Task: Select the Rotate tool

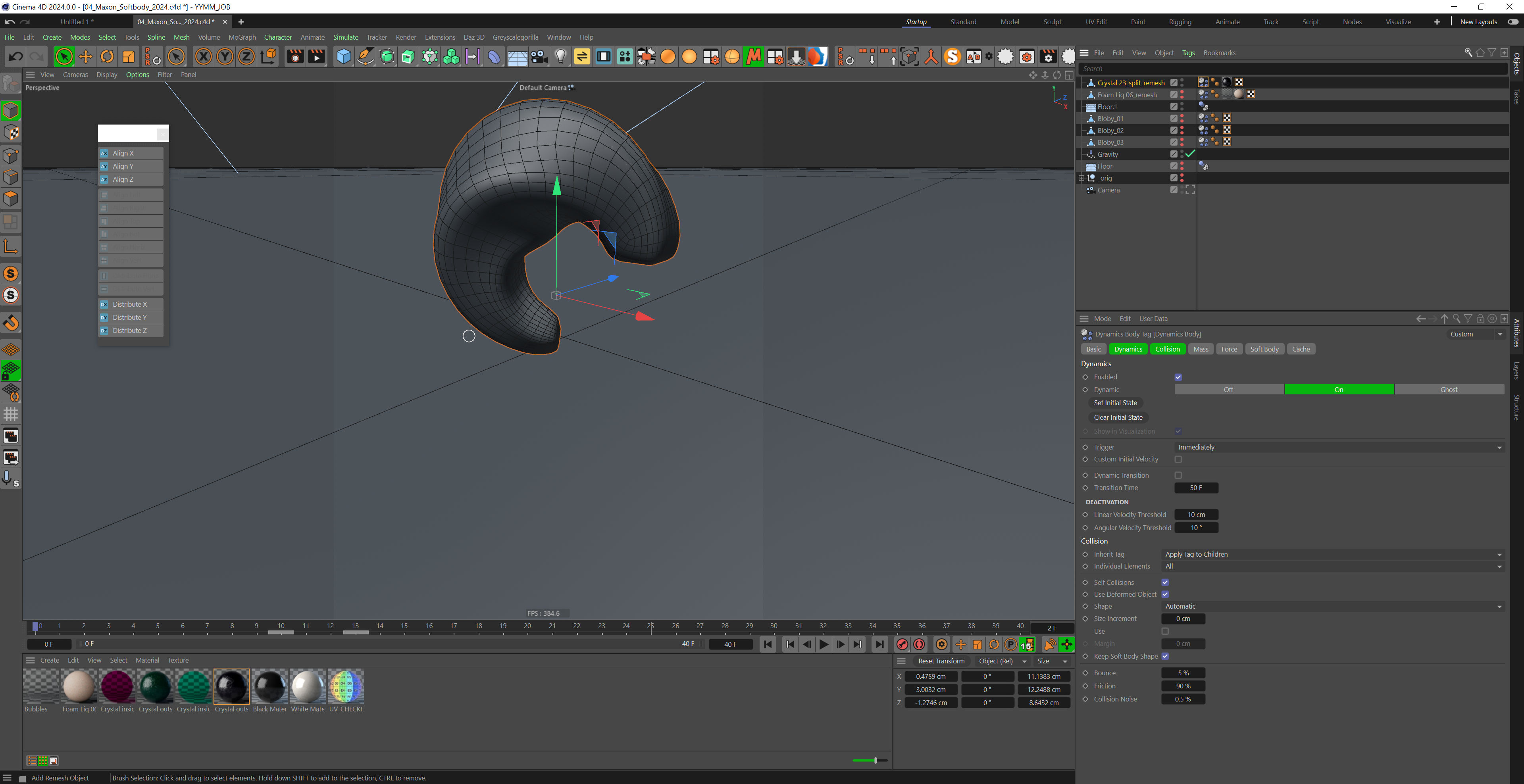Action: 107,57
